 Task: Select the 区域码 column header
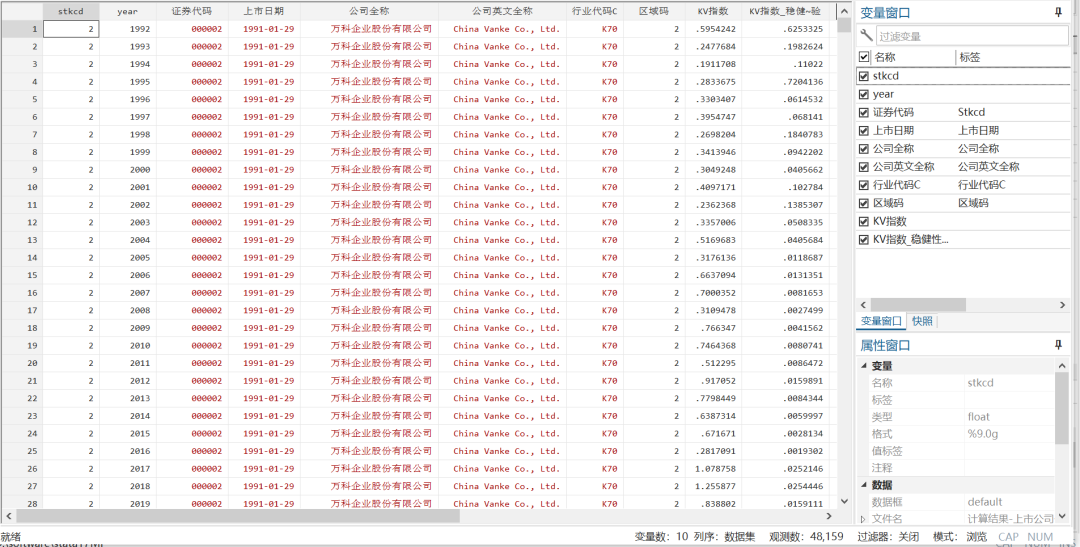(x=654, y=11)
